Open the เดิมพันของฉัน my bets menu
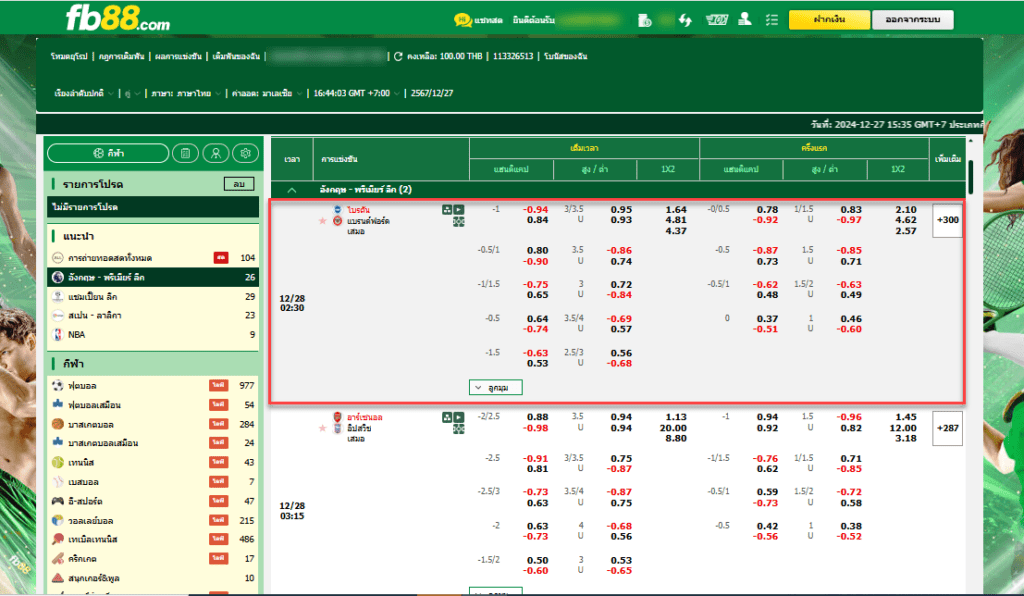 [236, 57]
